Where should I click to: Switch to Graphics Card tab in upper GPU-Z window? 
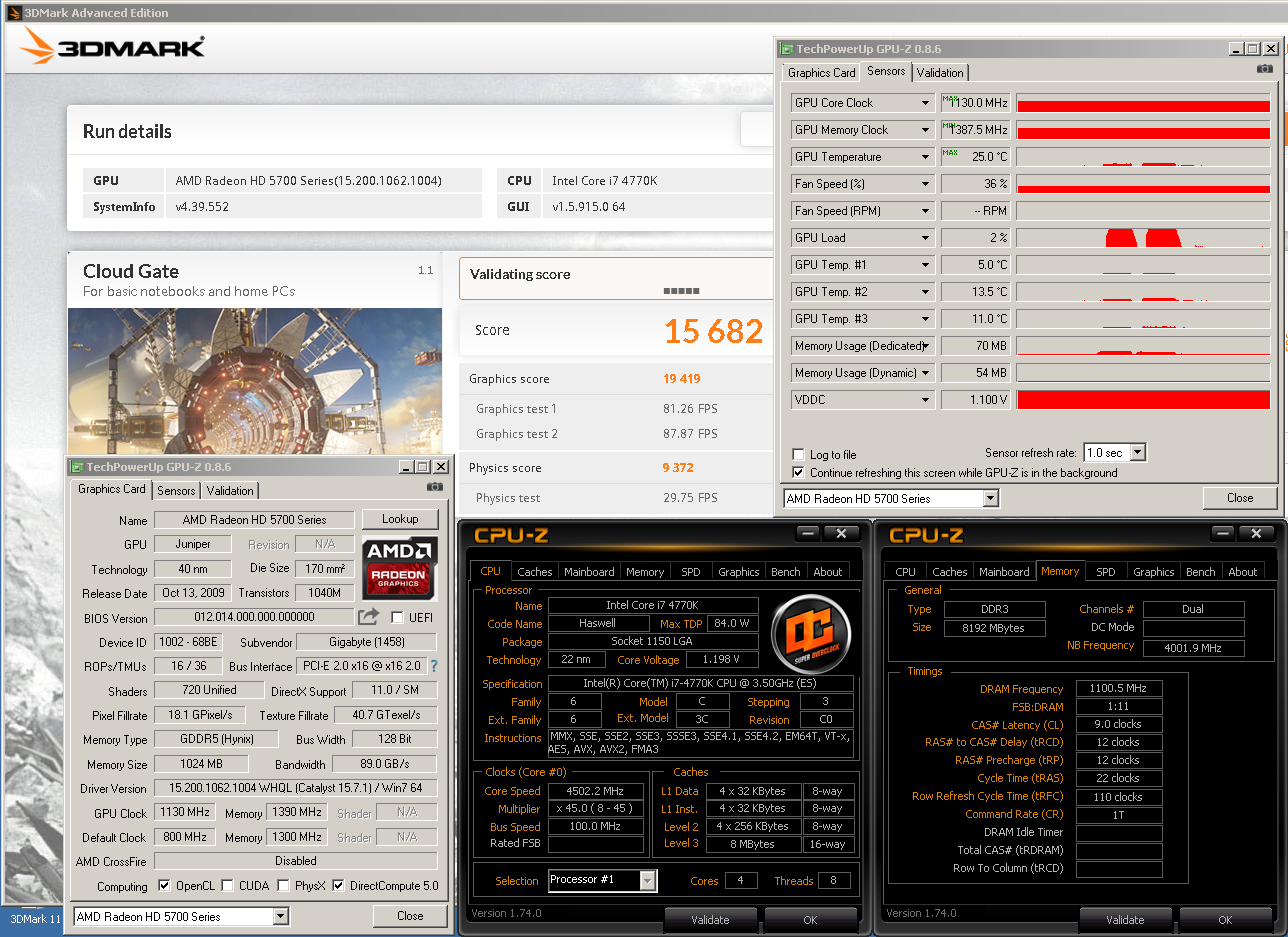click(x=822, y=72)
